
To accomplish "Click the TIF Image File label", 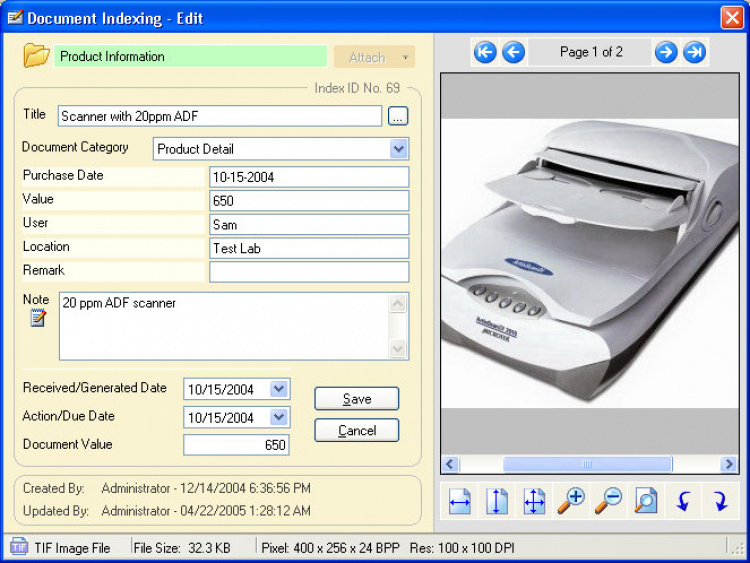I will click(72, 548).
